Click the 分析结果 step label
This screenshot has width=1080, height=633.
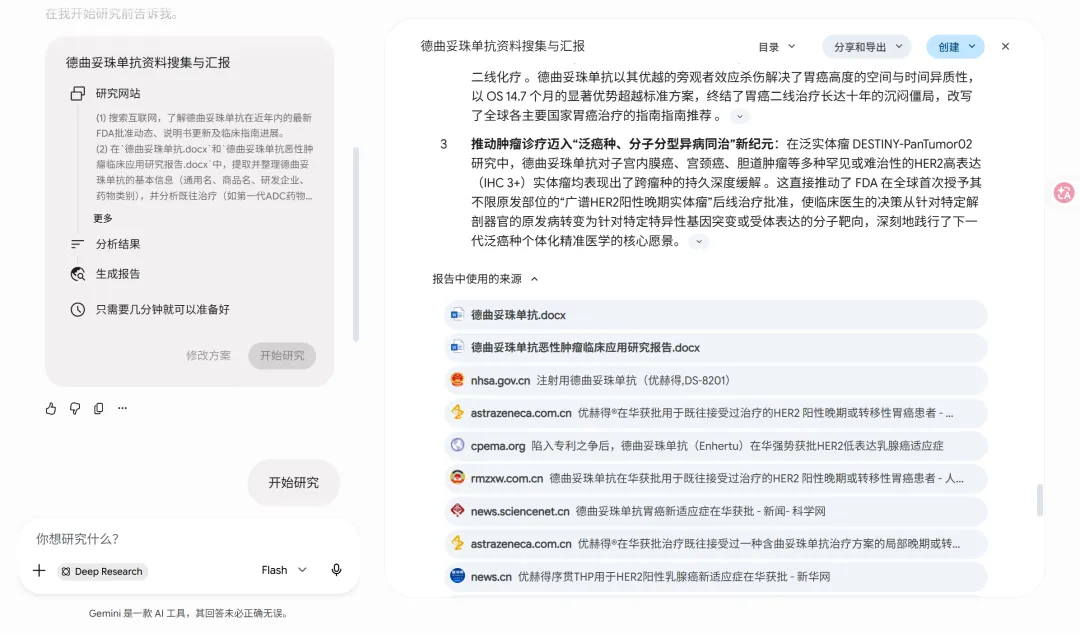[x=118, y=244]
